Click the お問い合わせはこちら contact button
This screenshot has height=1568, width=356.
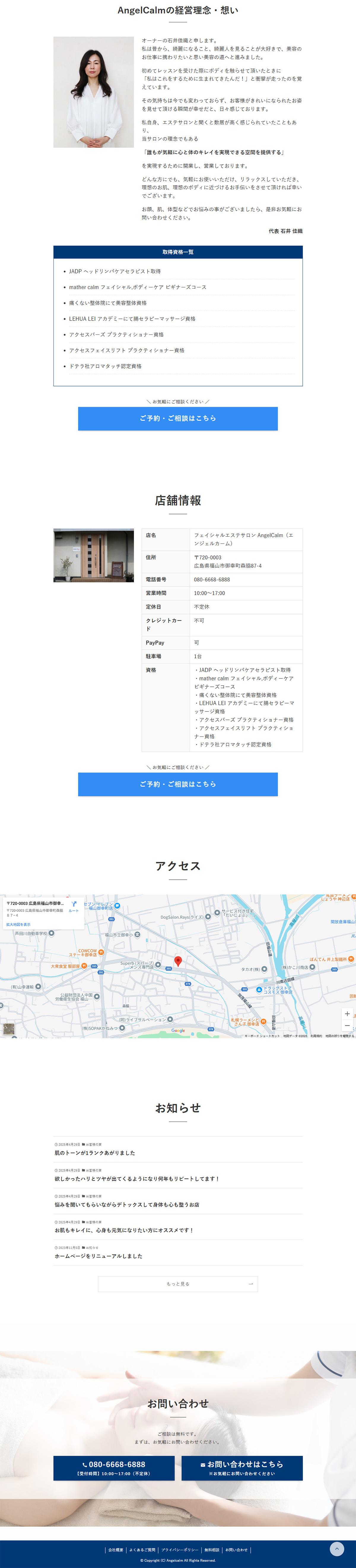[241, 1468]
